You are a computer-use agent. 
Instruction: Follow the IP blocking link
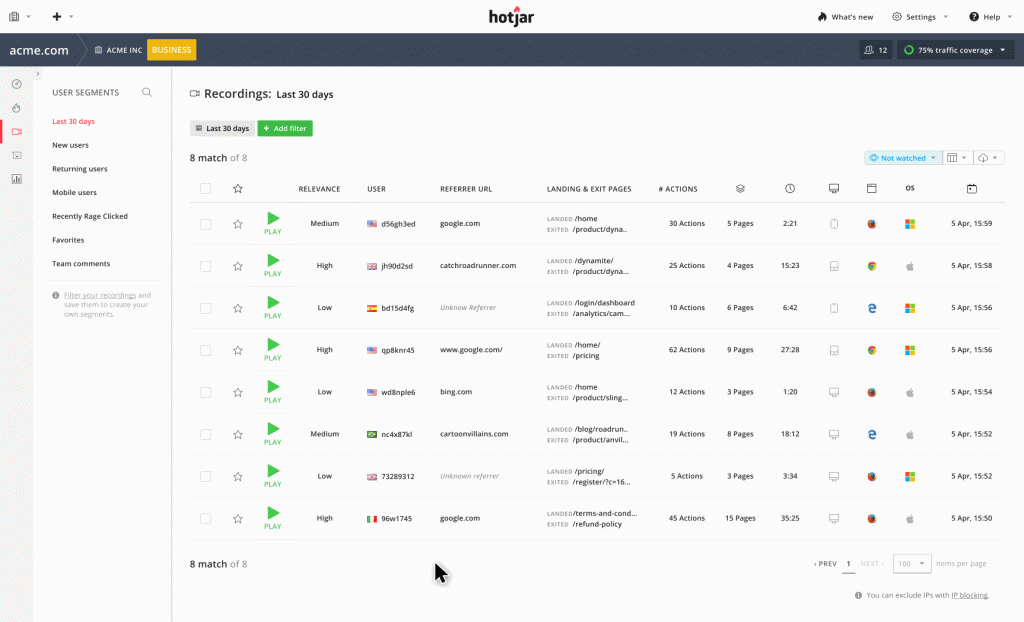969,595
